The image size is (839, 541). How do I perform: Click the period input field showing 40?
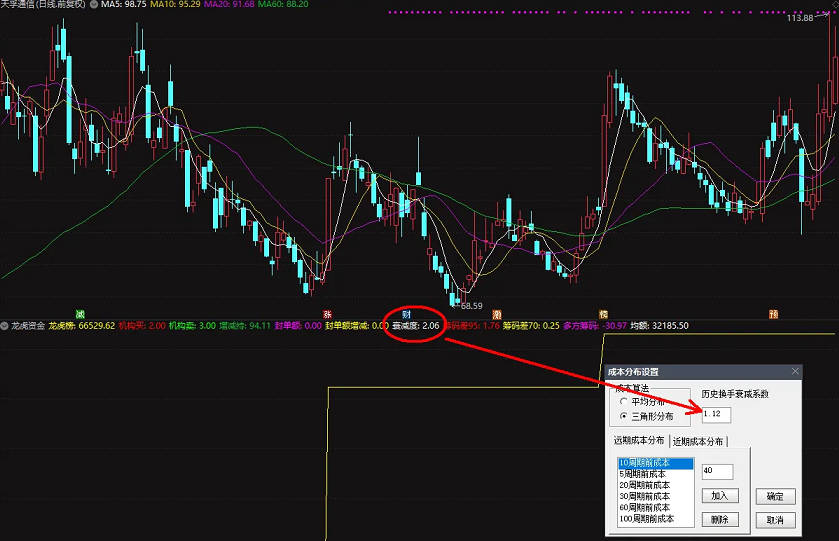[x=717, y=471]
